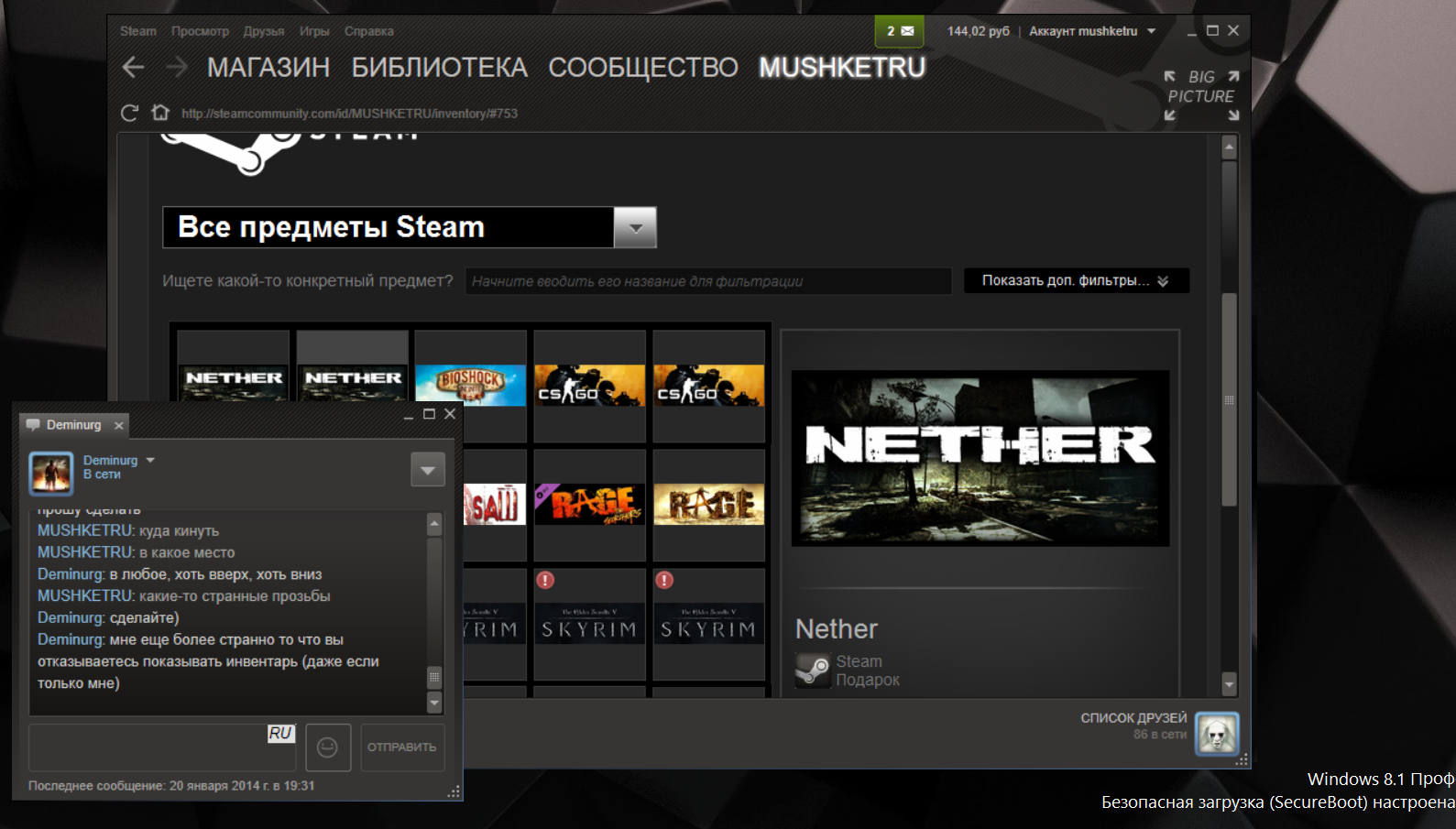The height and width of the screenshot is (829, 1456).
Task: Go to МАГАЗИН section
Action: [268, 67]
